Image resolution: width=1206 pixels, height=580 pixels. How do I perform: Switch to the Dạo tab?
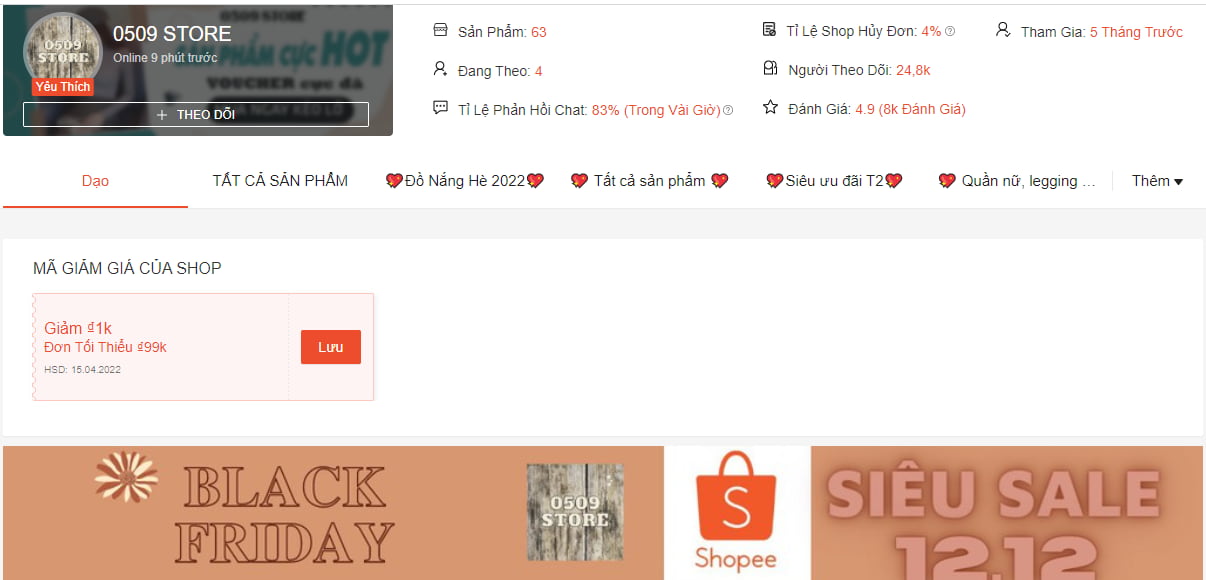point(95,181)
